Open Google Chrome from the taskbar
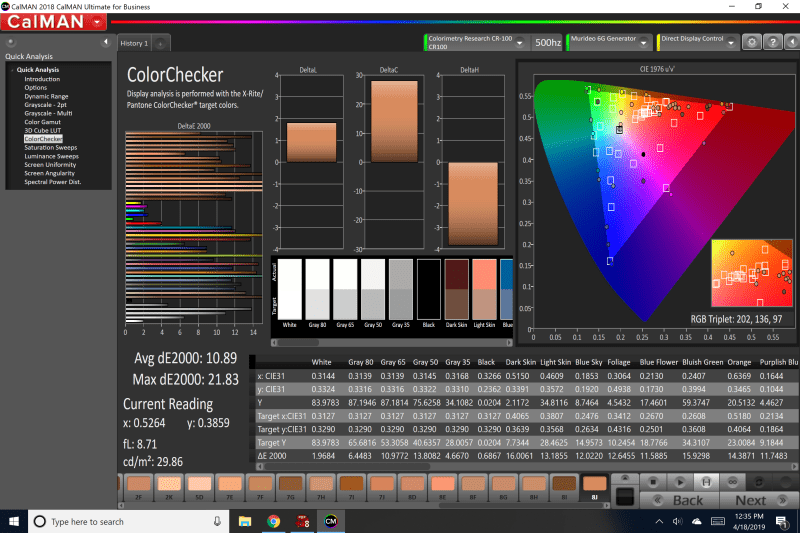This screenshot has height=533, width=800. (273, 521)
